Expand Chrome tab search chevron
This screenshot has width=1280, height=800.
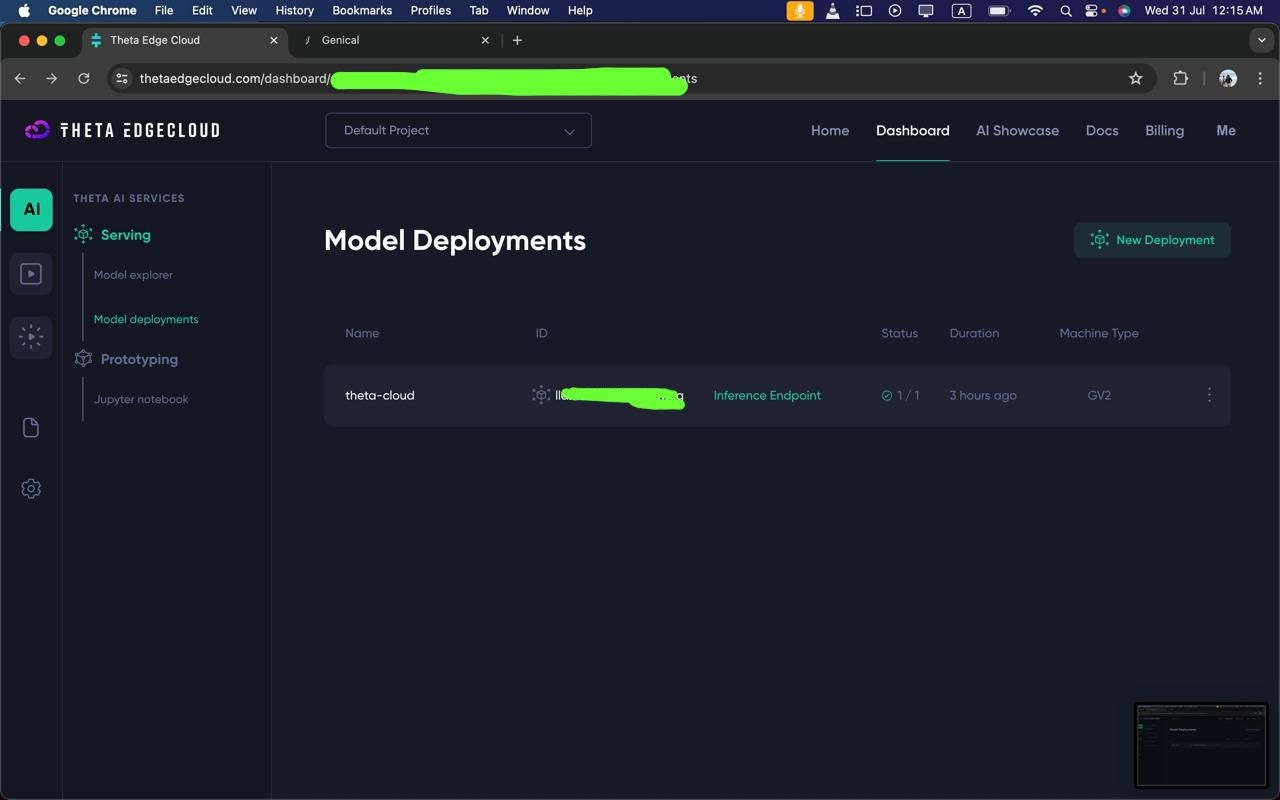(1261, 40)
